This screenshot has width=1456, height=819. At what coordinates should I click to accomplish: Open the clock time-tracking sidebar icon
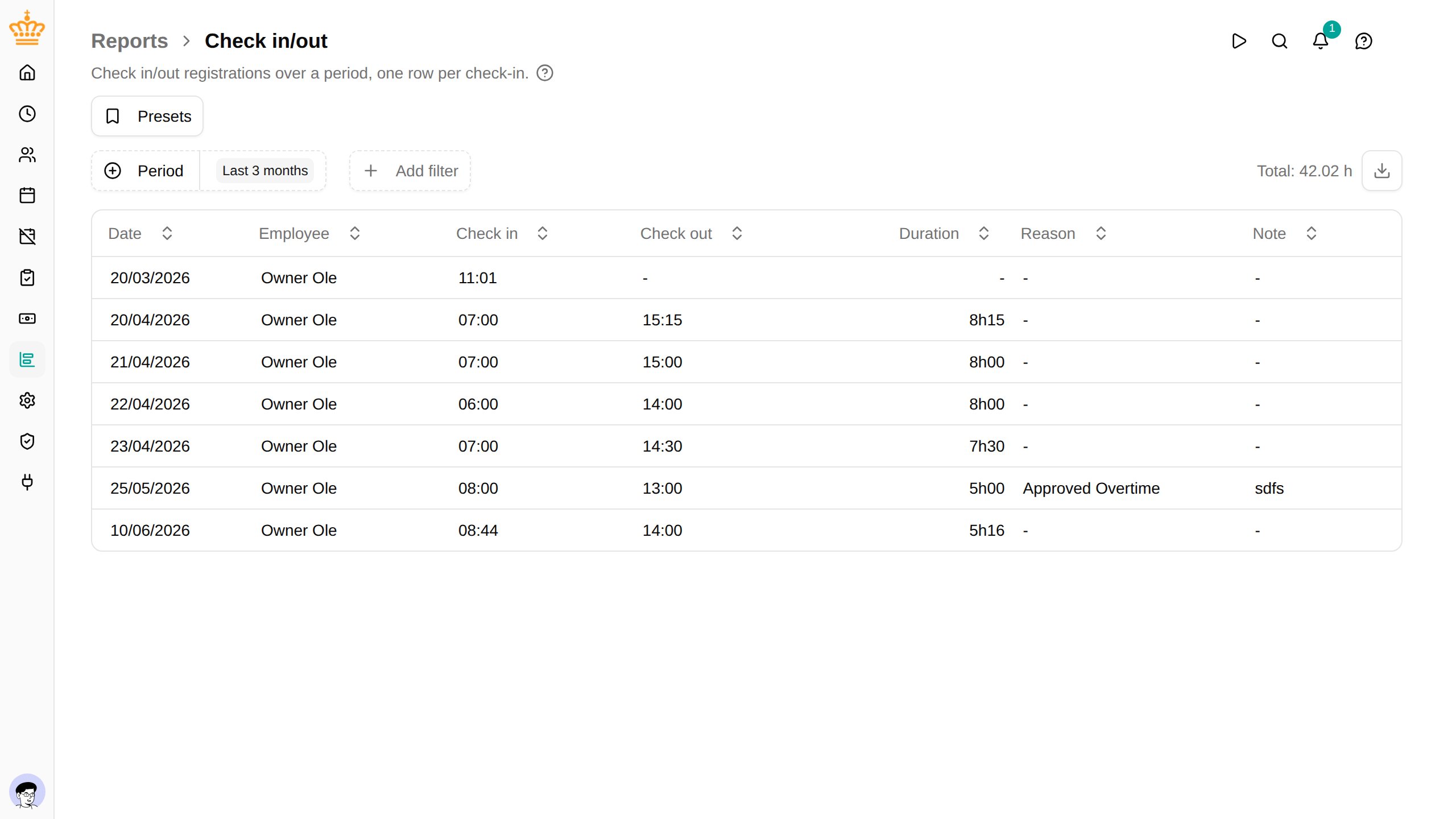[x=27, y=114]
